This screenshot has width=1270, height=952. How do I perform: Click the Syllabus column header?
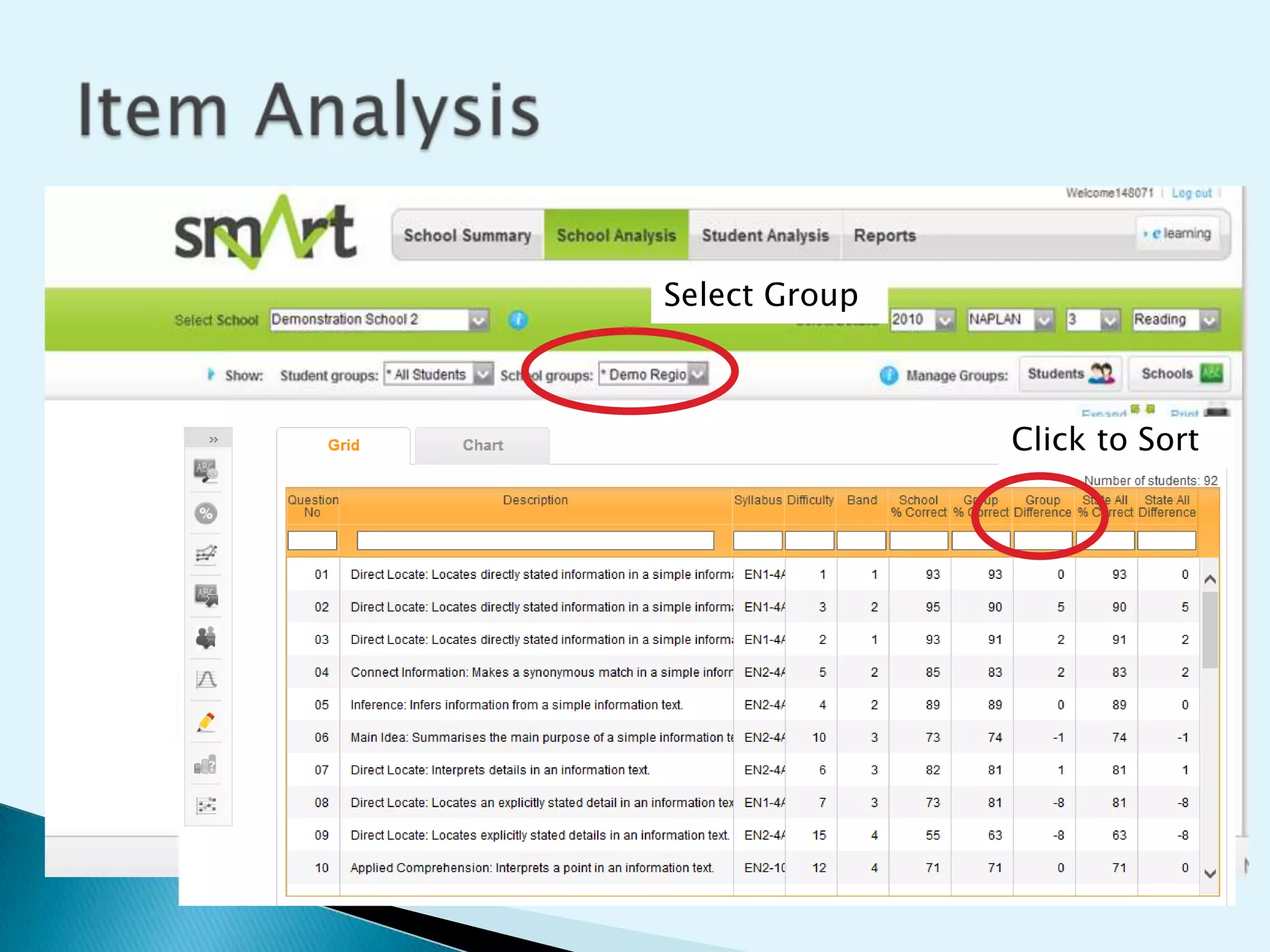[x=758, y=500]
